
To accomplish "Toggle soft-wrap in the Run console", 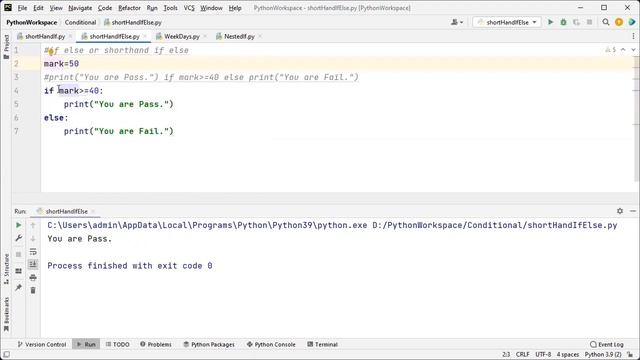I will pos(33,251).
